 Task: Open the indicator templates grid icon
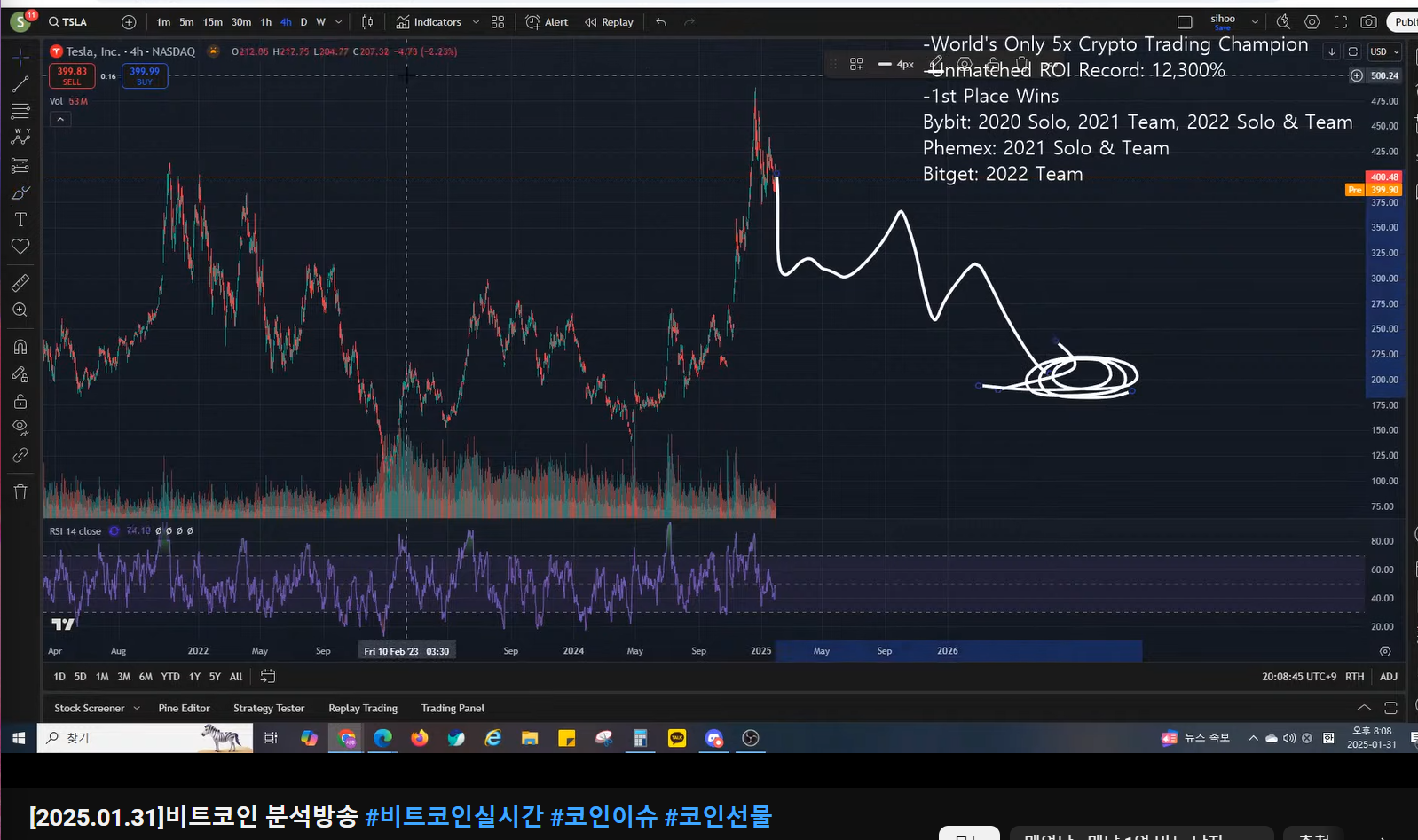coord(498,22)
